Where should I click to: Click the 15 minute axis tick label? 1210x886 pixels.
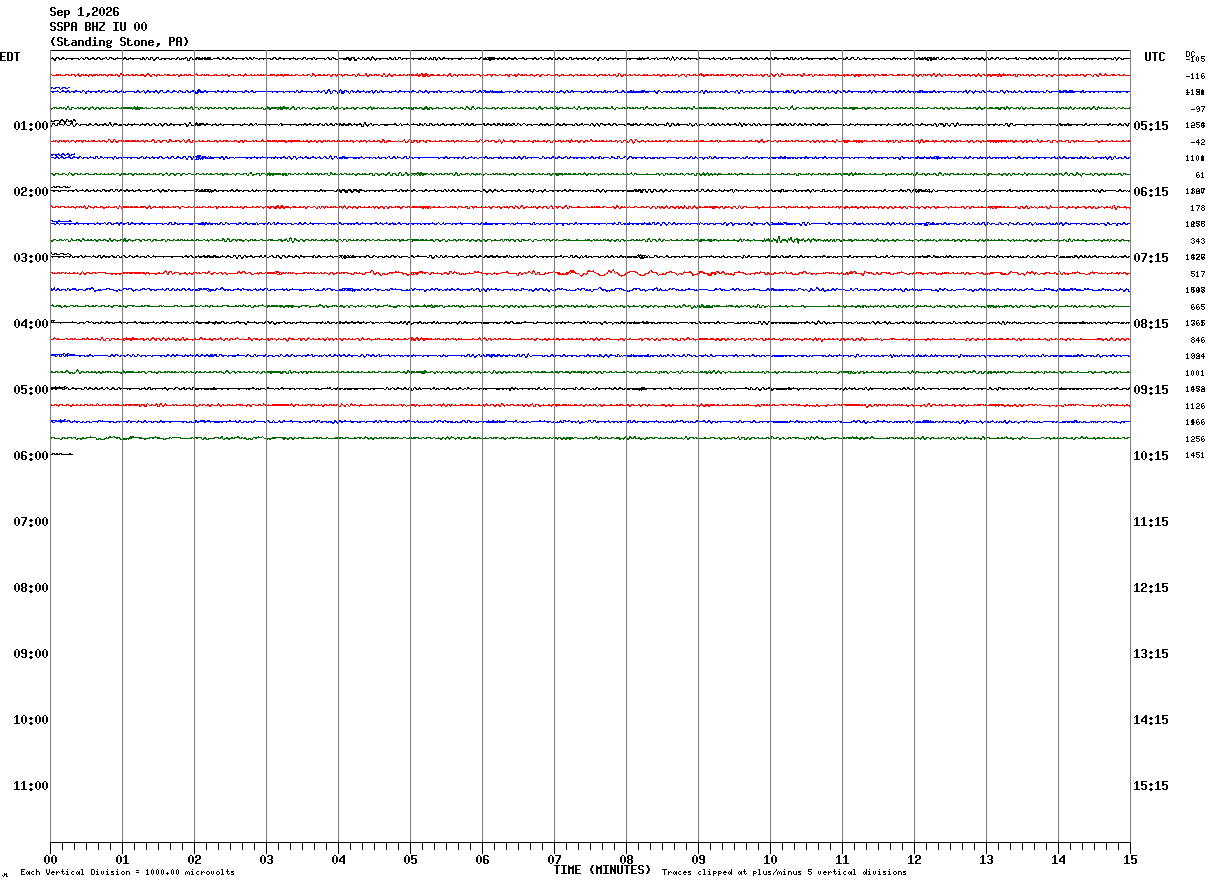tap(1130, 860)
